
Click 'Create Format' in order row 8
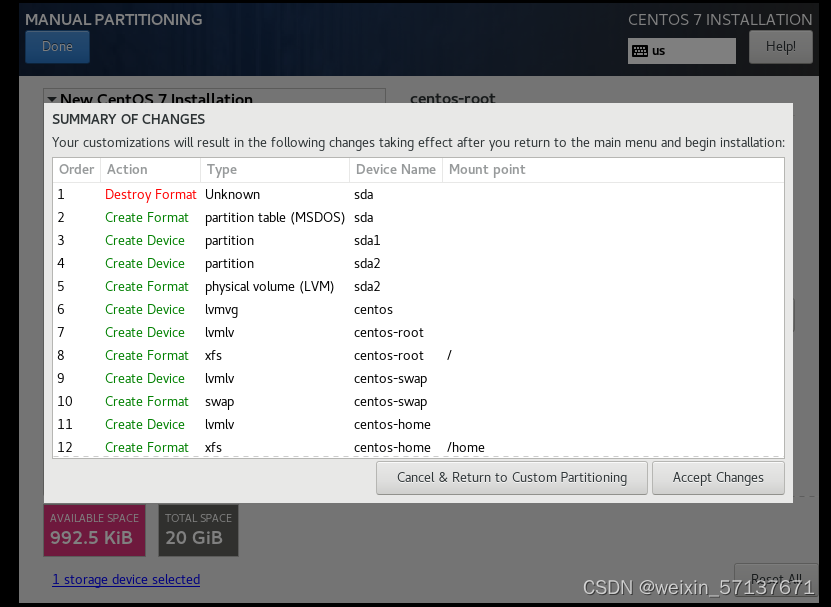pos(147,356)
